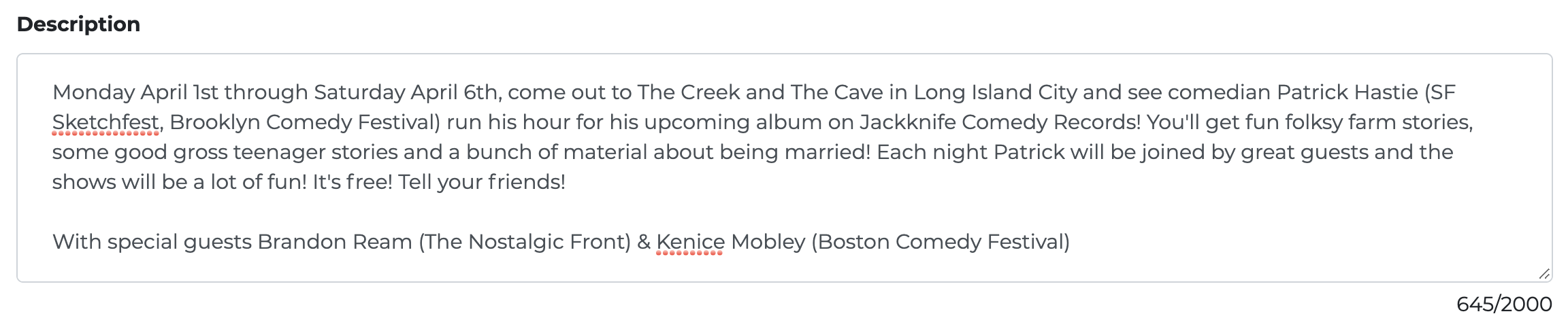
Task: Click the phrase 'Tell your friends!'
Action: point(482,182)
